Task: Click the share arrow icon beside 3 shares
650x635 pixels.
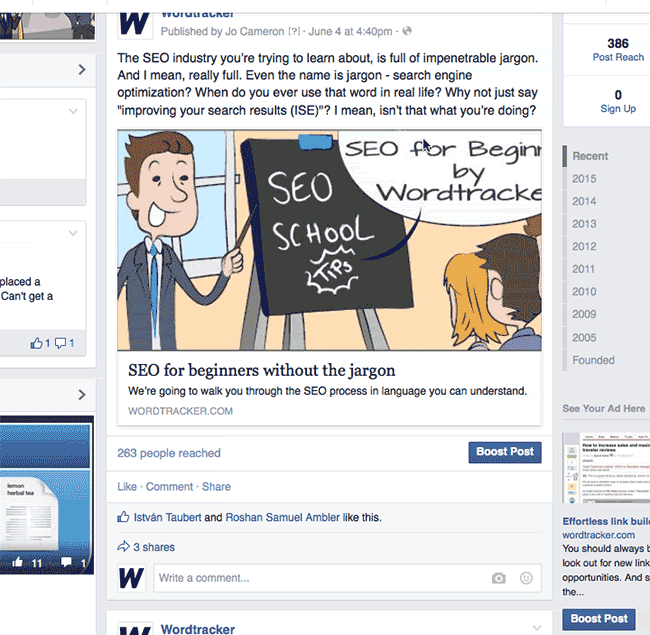Action: point(123,546)
